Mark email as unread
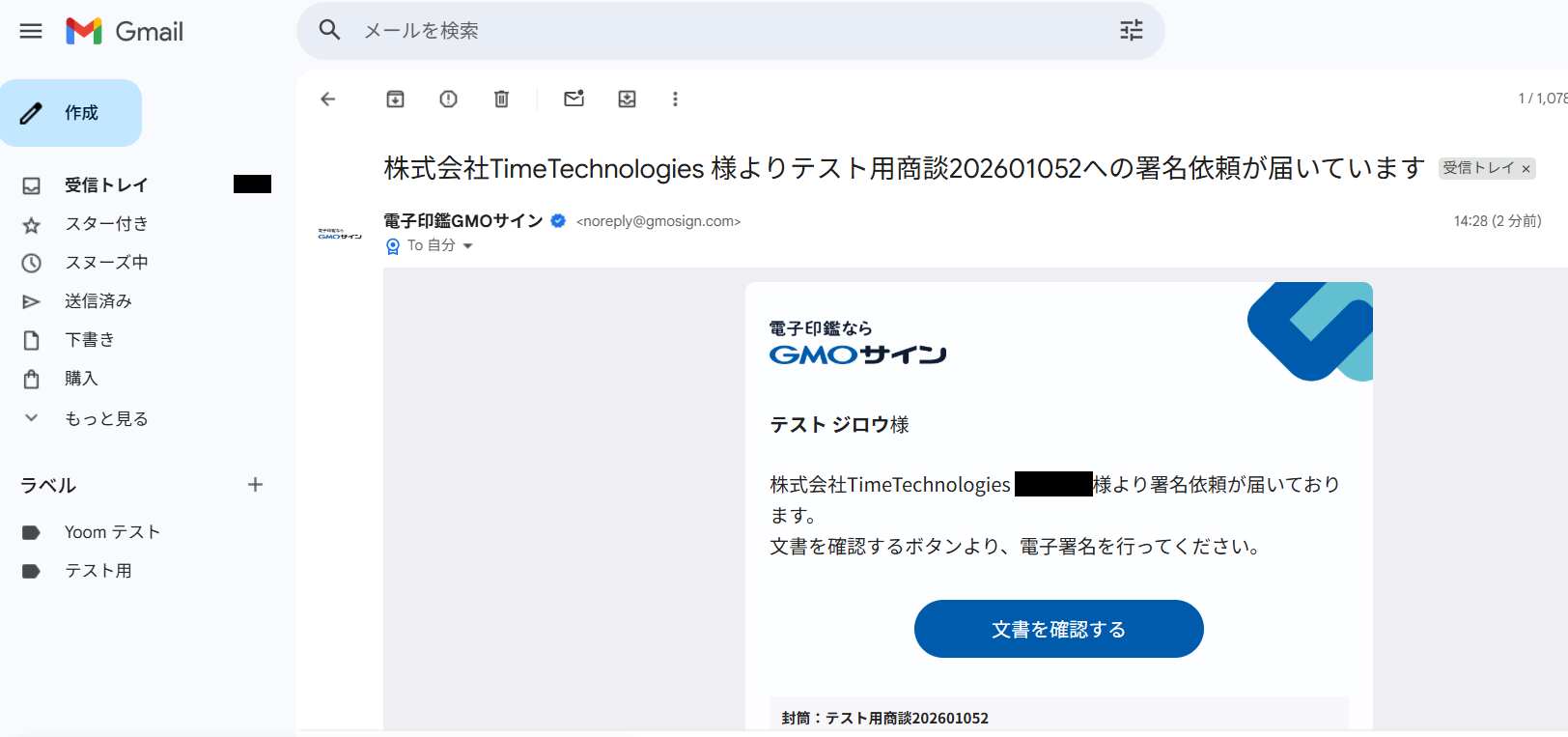1568x737 pixels. [574, 99]
